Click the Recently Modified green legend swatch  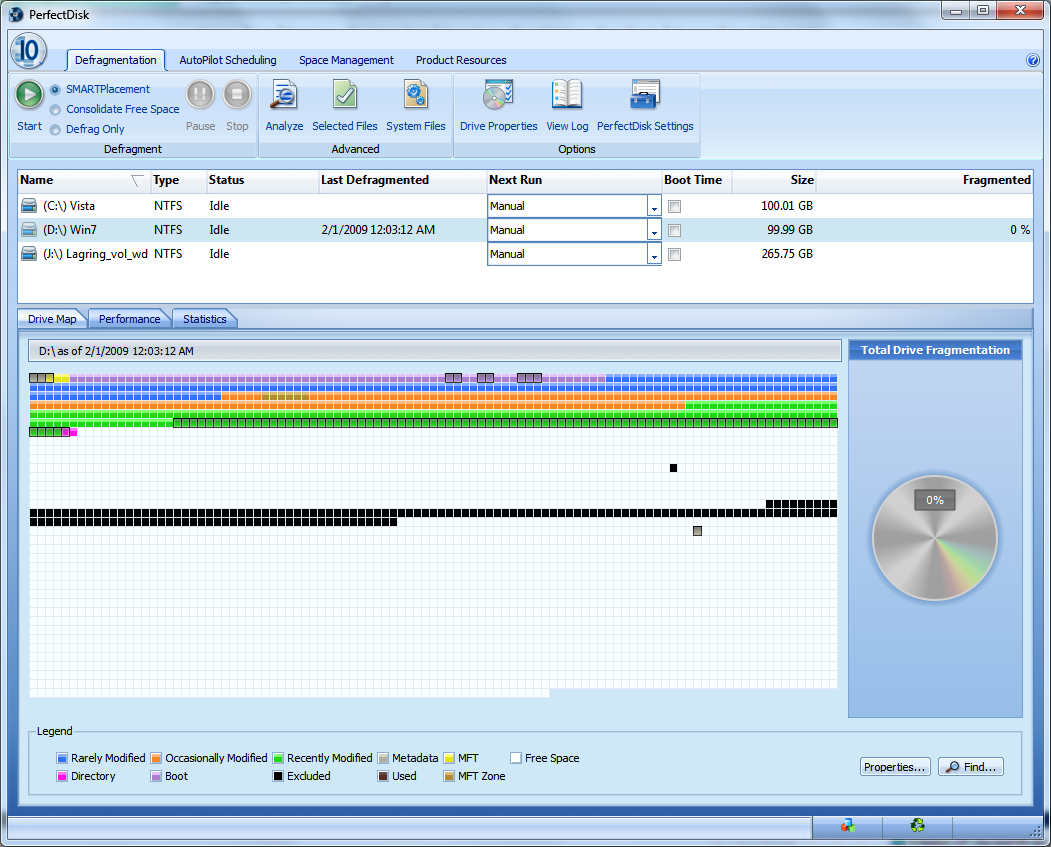click(x=278, y=759)
